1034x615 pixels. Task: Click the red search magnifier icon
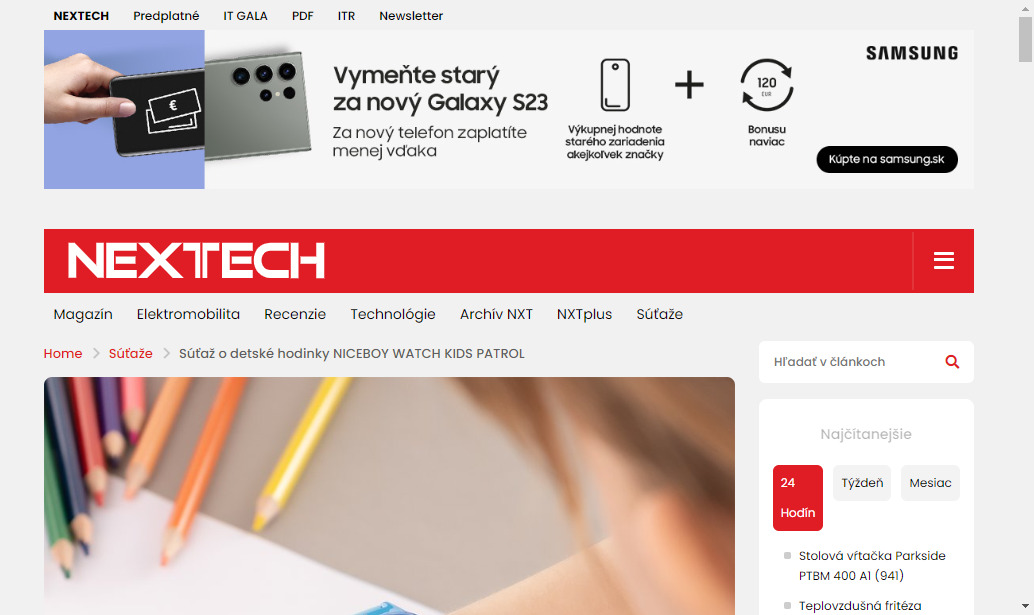click(x=952, y=361)
